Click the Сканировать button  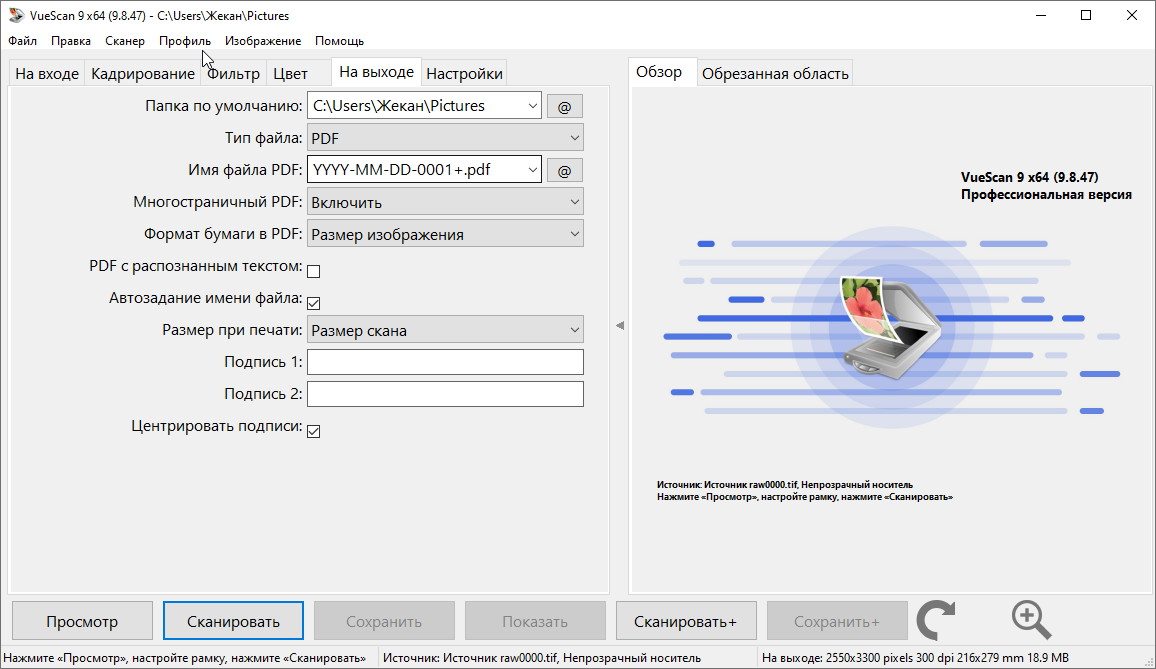click(x=233, y=621)
